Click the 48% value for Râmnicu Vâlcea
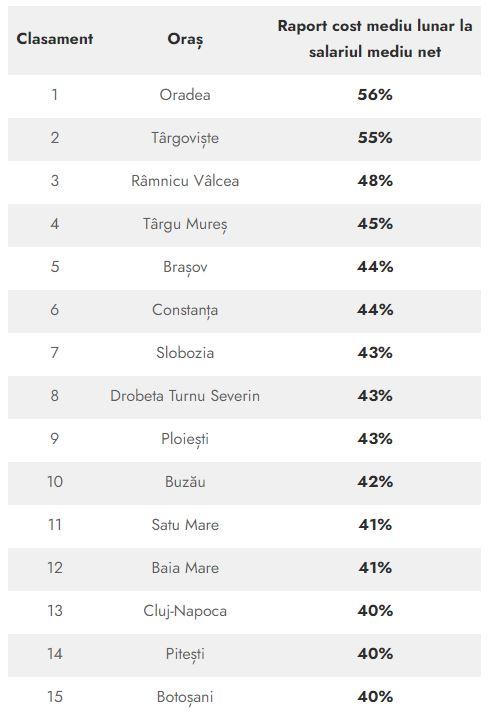Screen dimensions: 488x718 coord(375,181)
